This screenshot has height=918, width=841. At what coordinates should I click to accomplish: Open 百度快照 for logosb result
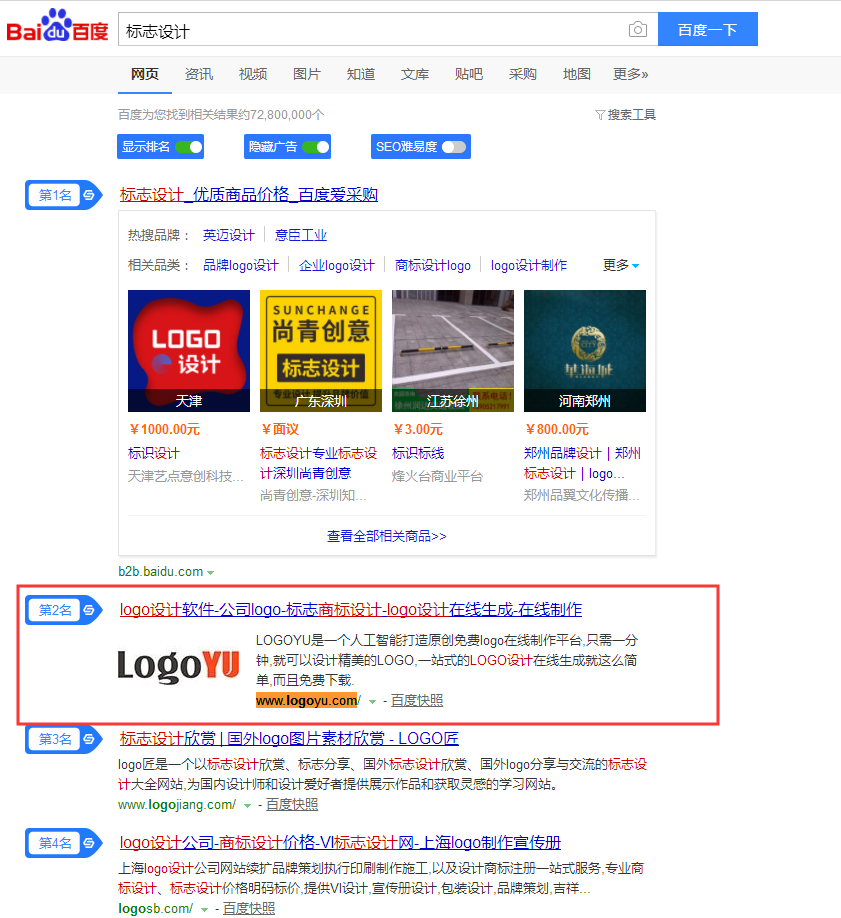click(x=249, y=909)
